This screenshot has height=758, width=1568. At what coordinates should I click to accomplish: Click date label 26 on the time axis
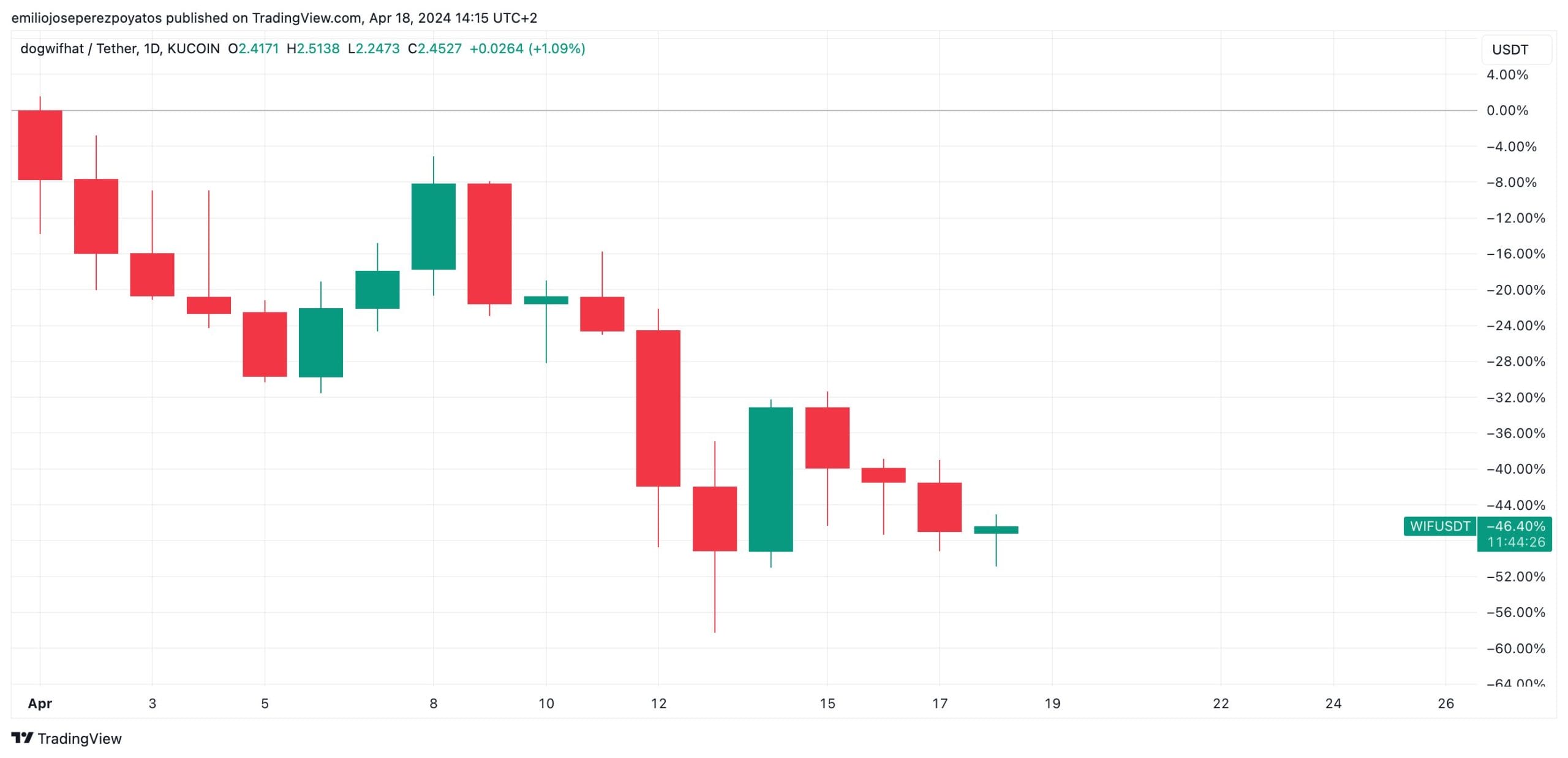[1445, 703]
